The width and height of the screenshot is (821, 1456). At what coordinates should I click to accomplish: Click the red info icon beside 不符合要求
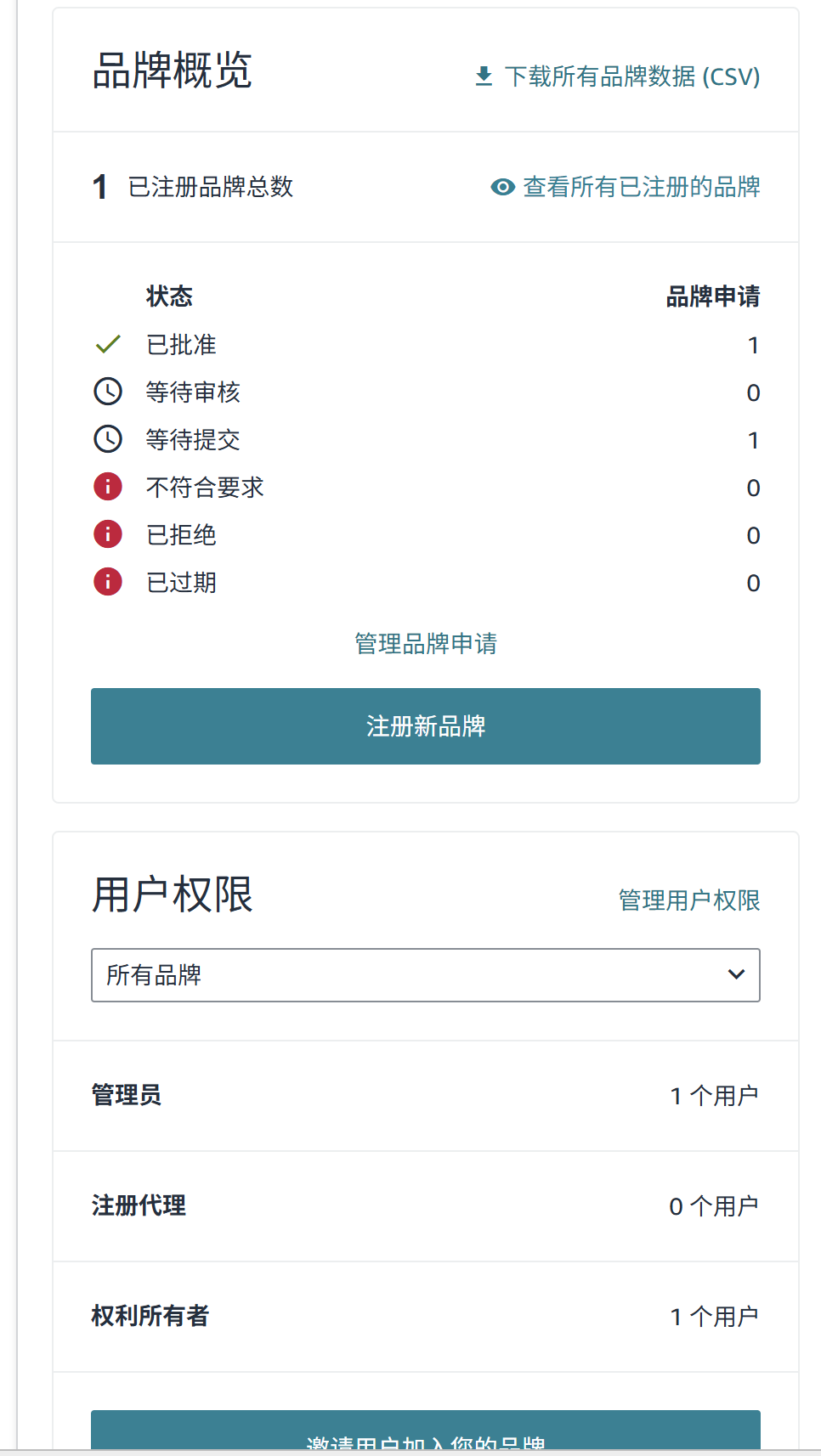108,487
